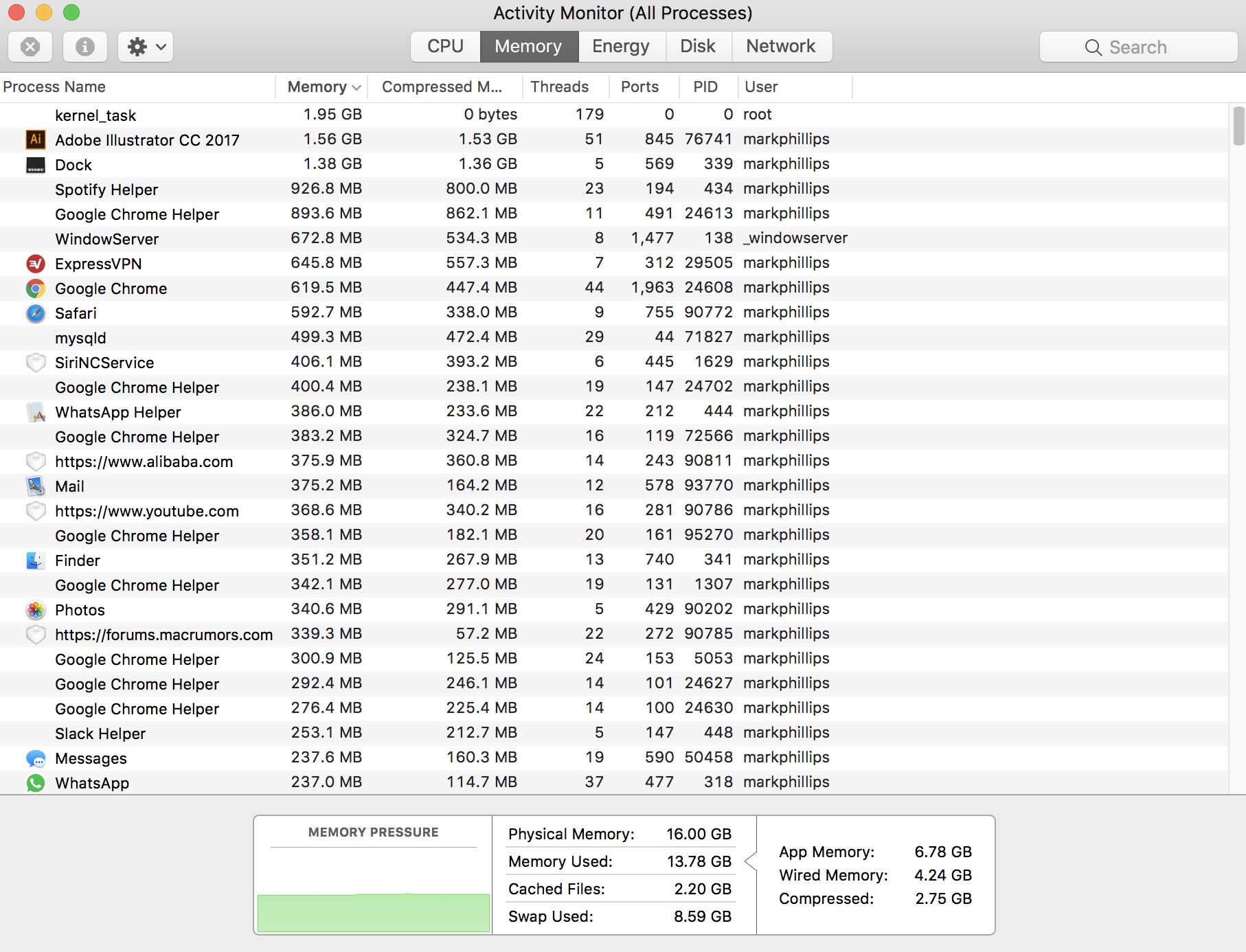Click the magnifying glass search icon
The image size is (1246, 952).
(1093, 47)
